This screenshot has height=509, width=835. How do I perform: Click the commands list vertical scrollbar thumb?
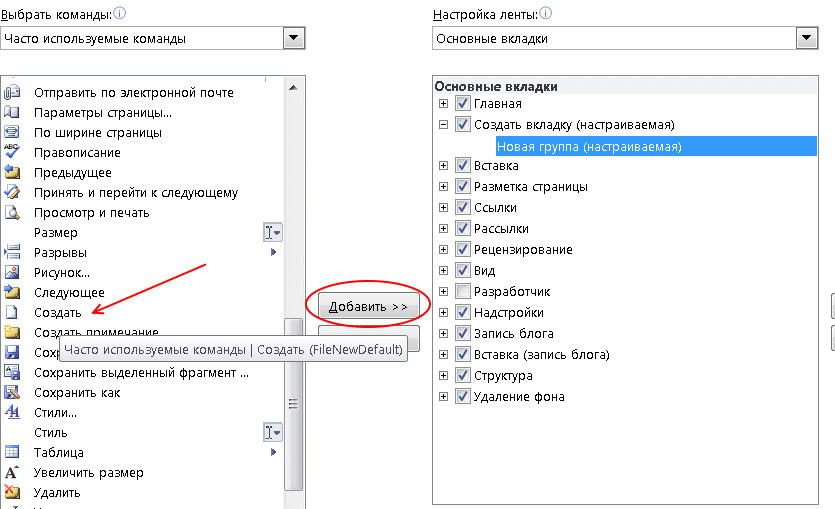293,403
